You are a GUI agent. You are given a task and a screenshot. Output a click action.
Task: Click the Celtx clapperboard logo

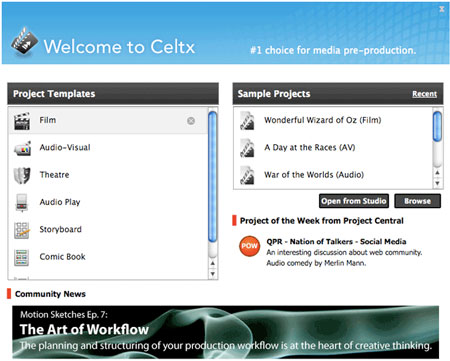click(24, 42)
